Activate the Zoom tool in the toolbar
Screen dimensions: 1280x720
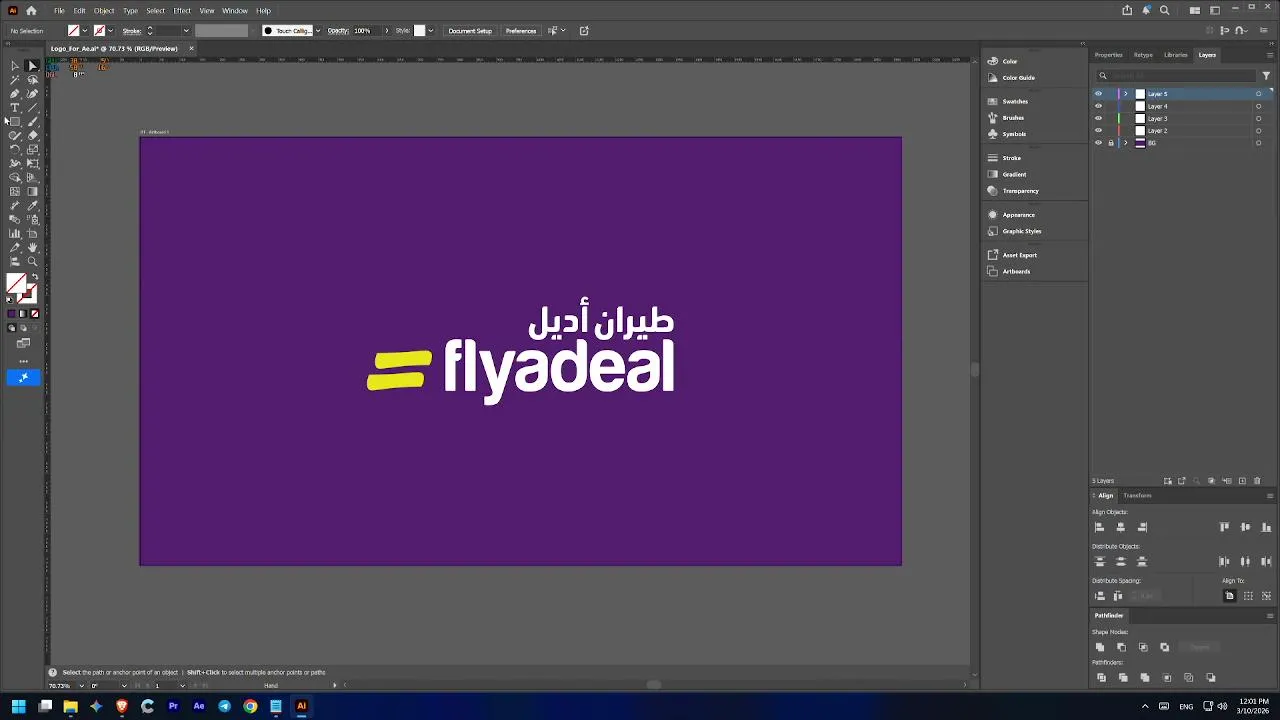pyautogui.click(x=32, y=261)
